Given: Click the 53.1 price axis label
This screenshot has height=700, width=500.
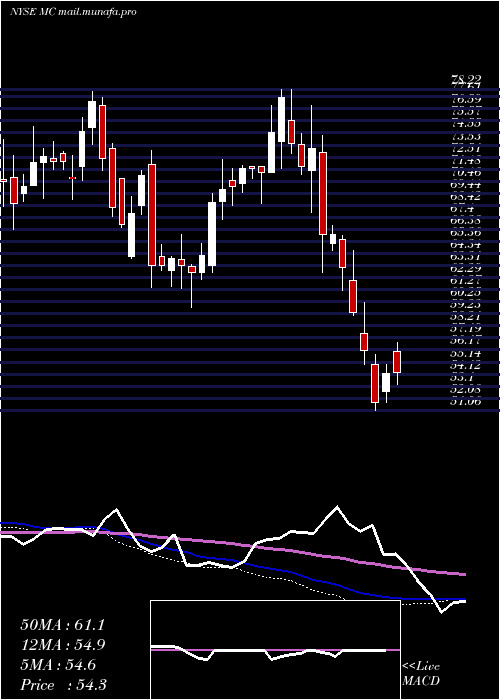Looking at the screenshot, I should [463, 378].
